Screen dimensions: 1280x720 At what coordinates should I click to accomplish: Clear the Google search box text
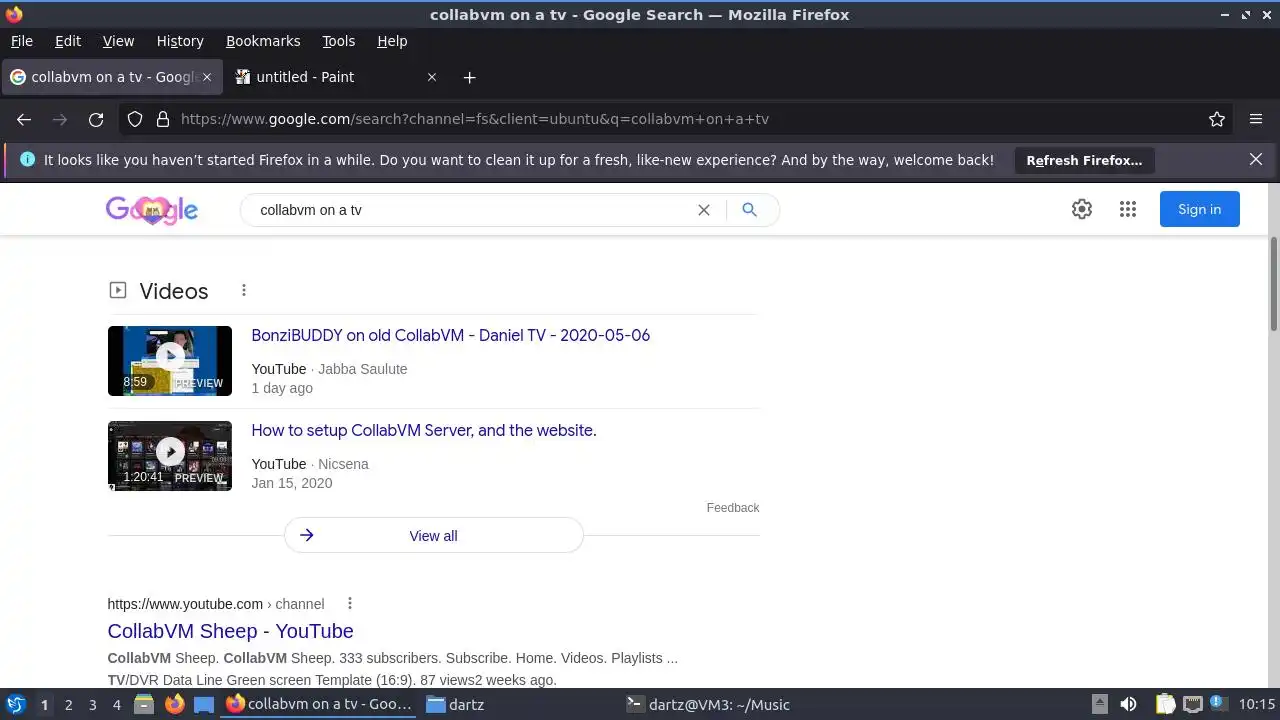point(704,210)
